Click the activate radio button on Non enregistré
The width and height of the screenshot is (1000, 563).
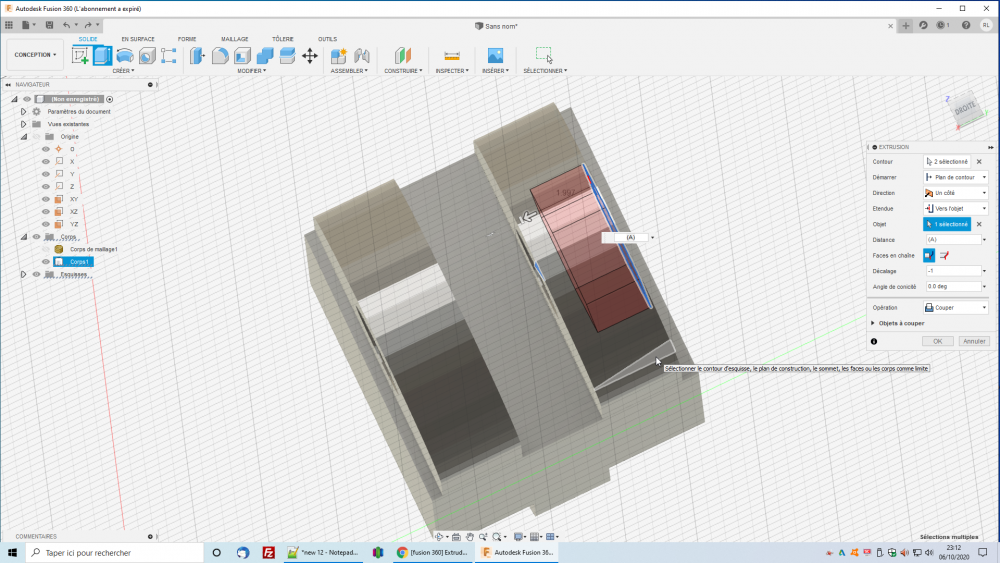[110, 99]
